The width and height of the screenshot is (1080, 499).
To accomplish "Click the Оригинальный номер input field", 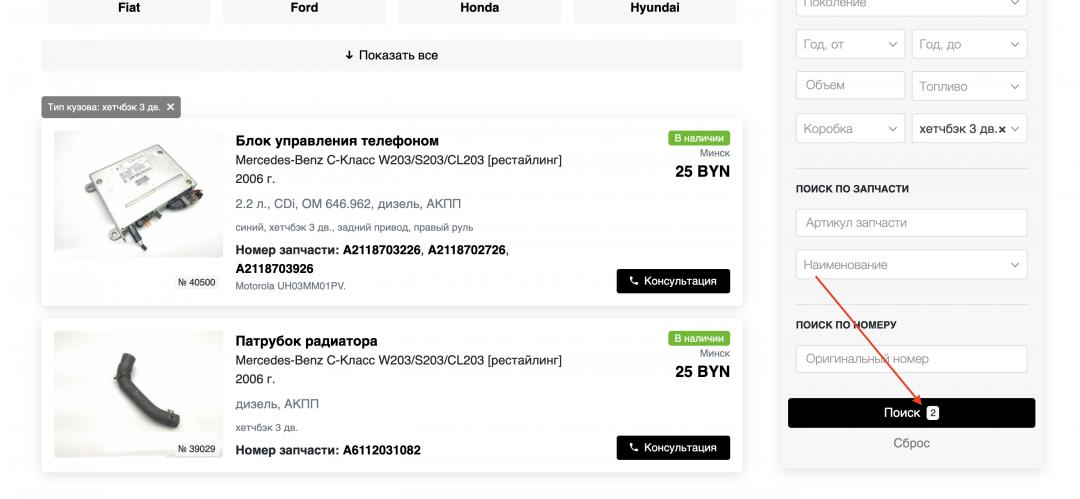I will 911,359.
